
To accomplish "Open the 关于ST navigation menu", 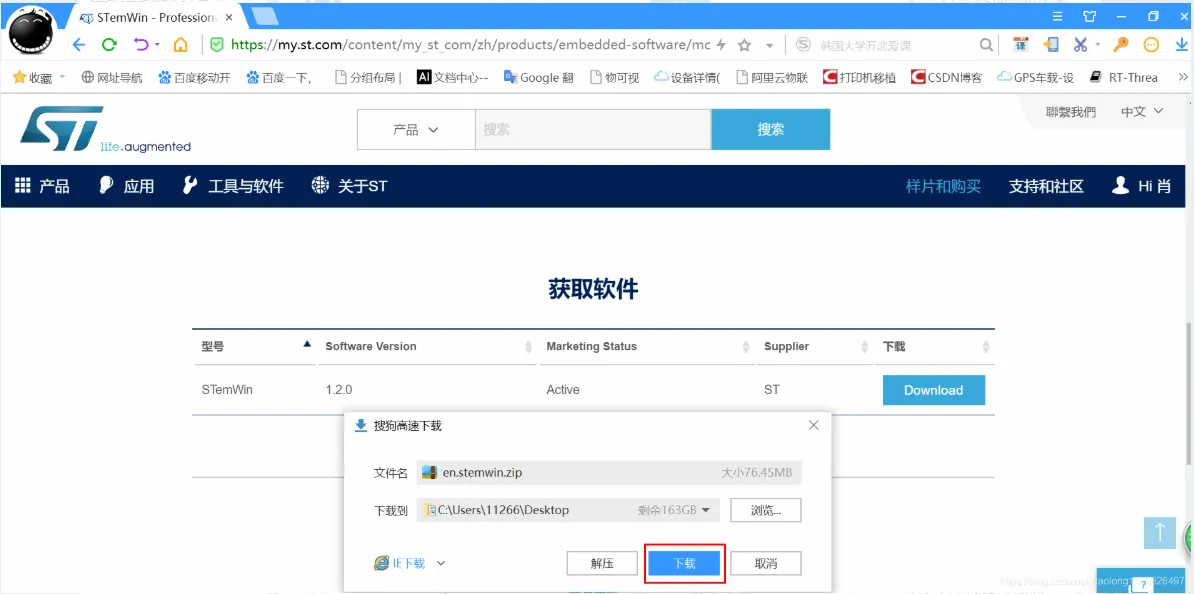I will coord(349,186).
